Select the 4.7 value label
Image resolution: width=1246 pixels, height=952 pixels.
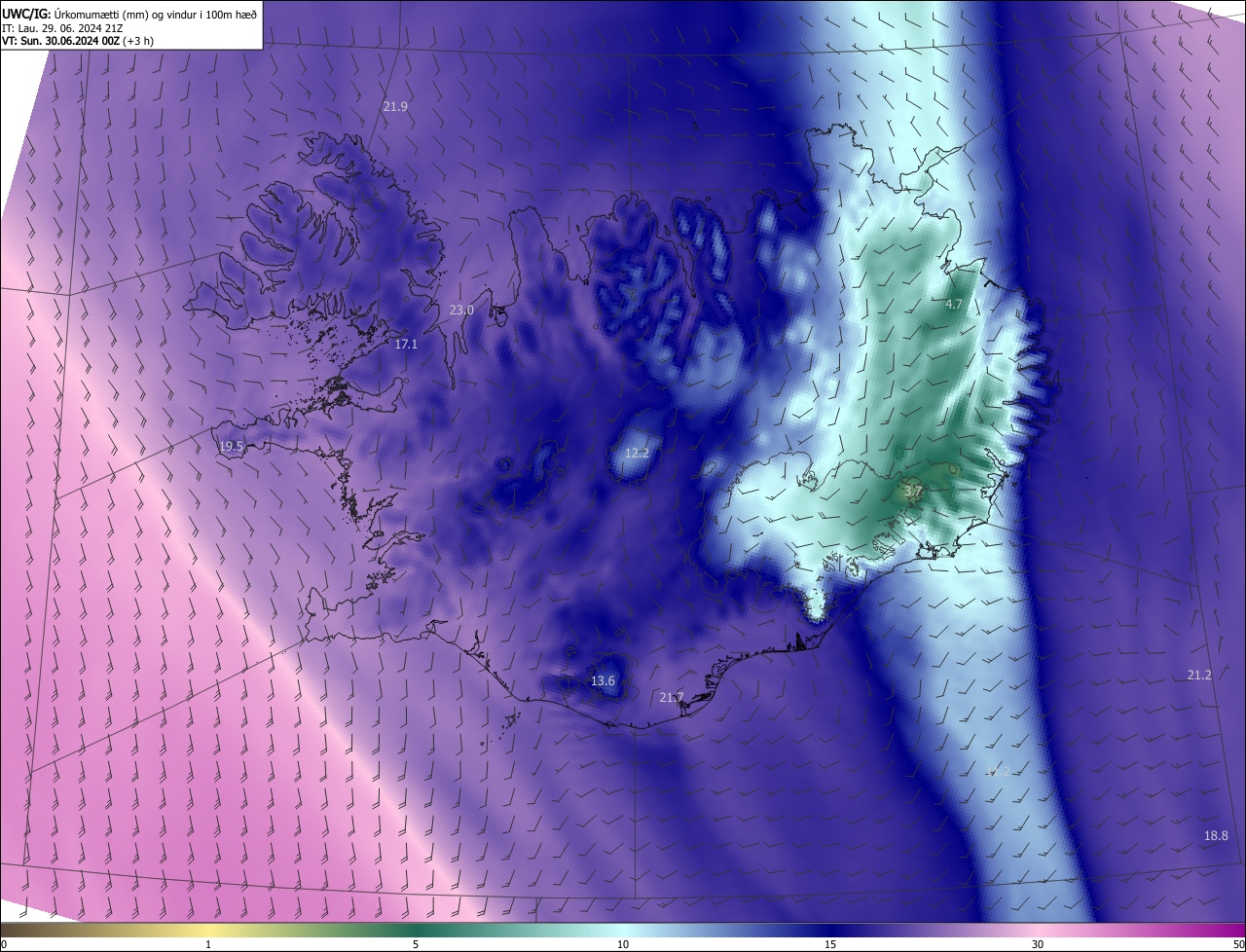954,304
